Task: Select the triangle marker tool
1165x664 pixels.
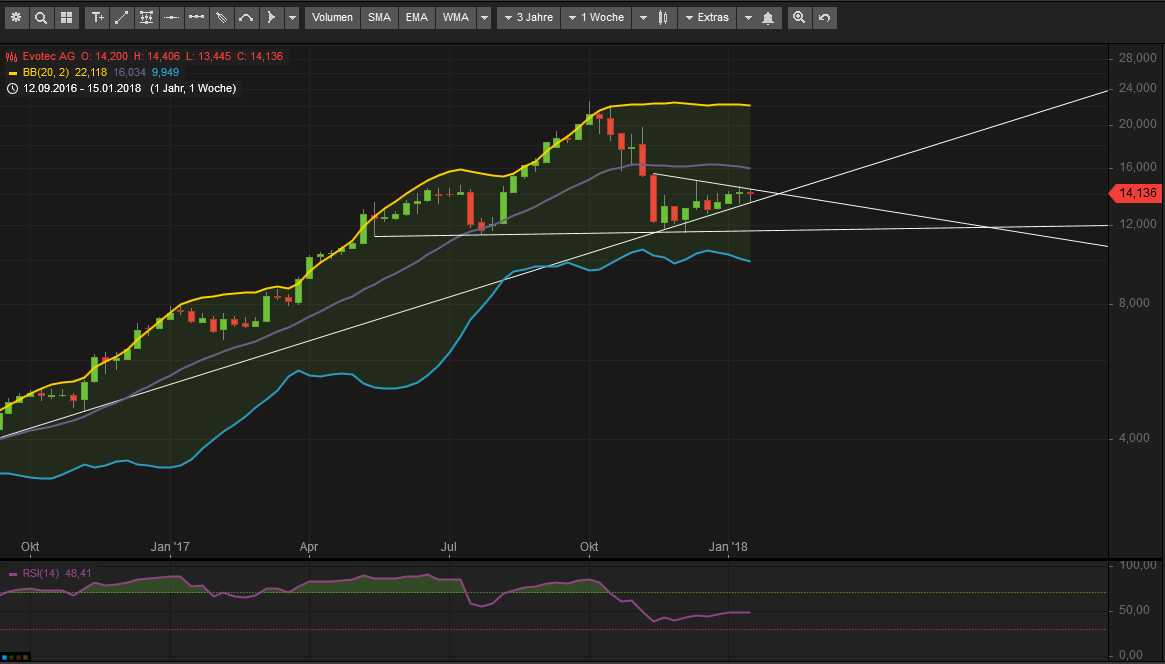Action: [271, 17]
